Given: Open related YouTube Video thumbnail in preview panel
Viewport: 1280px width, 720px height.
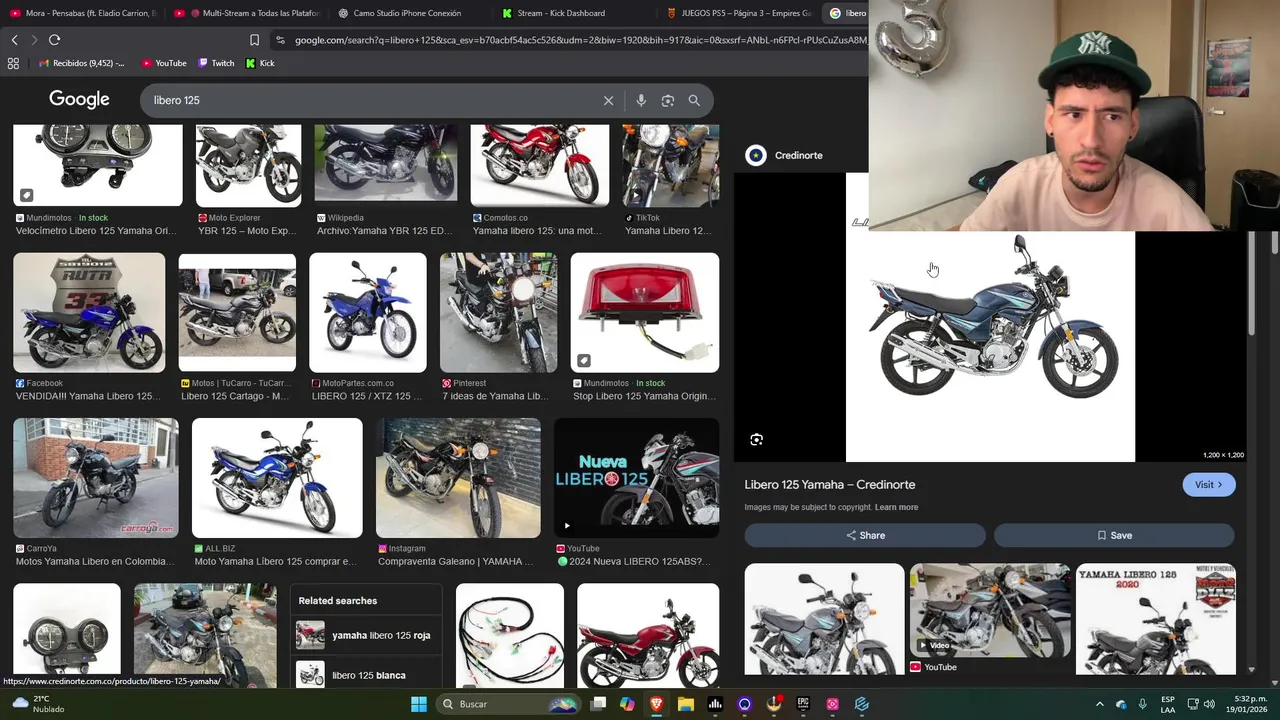Looking at the screenshot, I should pyautogui.click(x=990, y=610).
